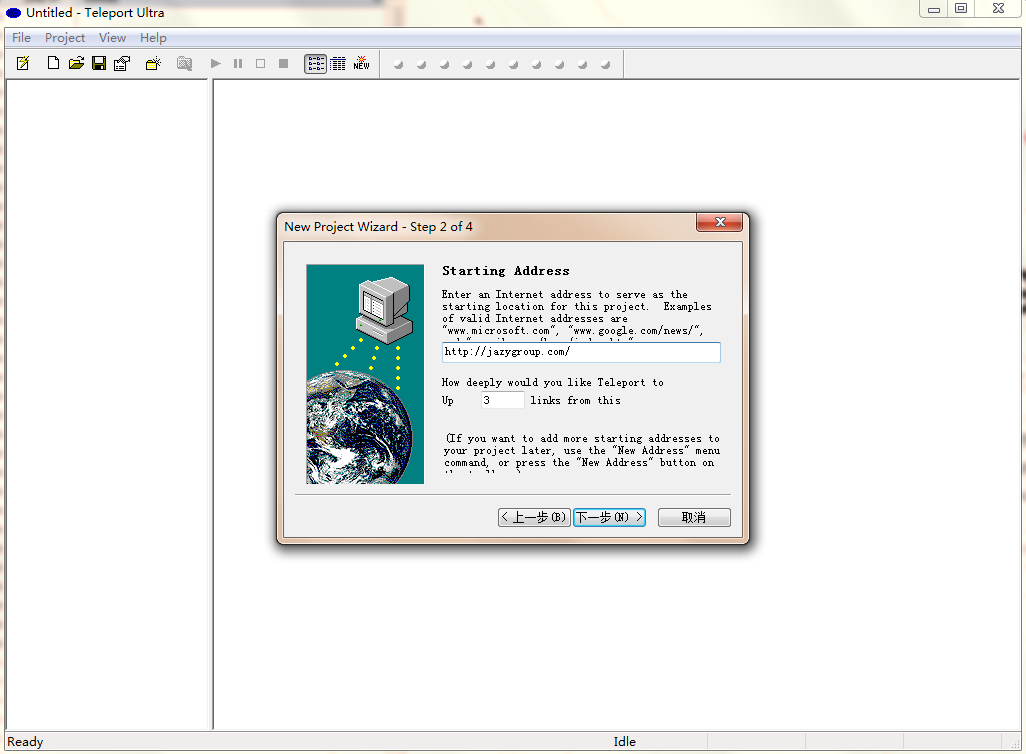The height and width of the screenshot is (754, 1026).
Task: Open the Help menu
Action: 153,38
